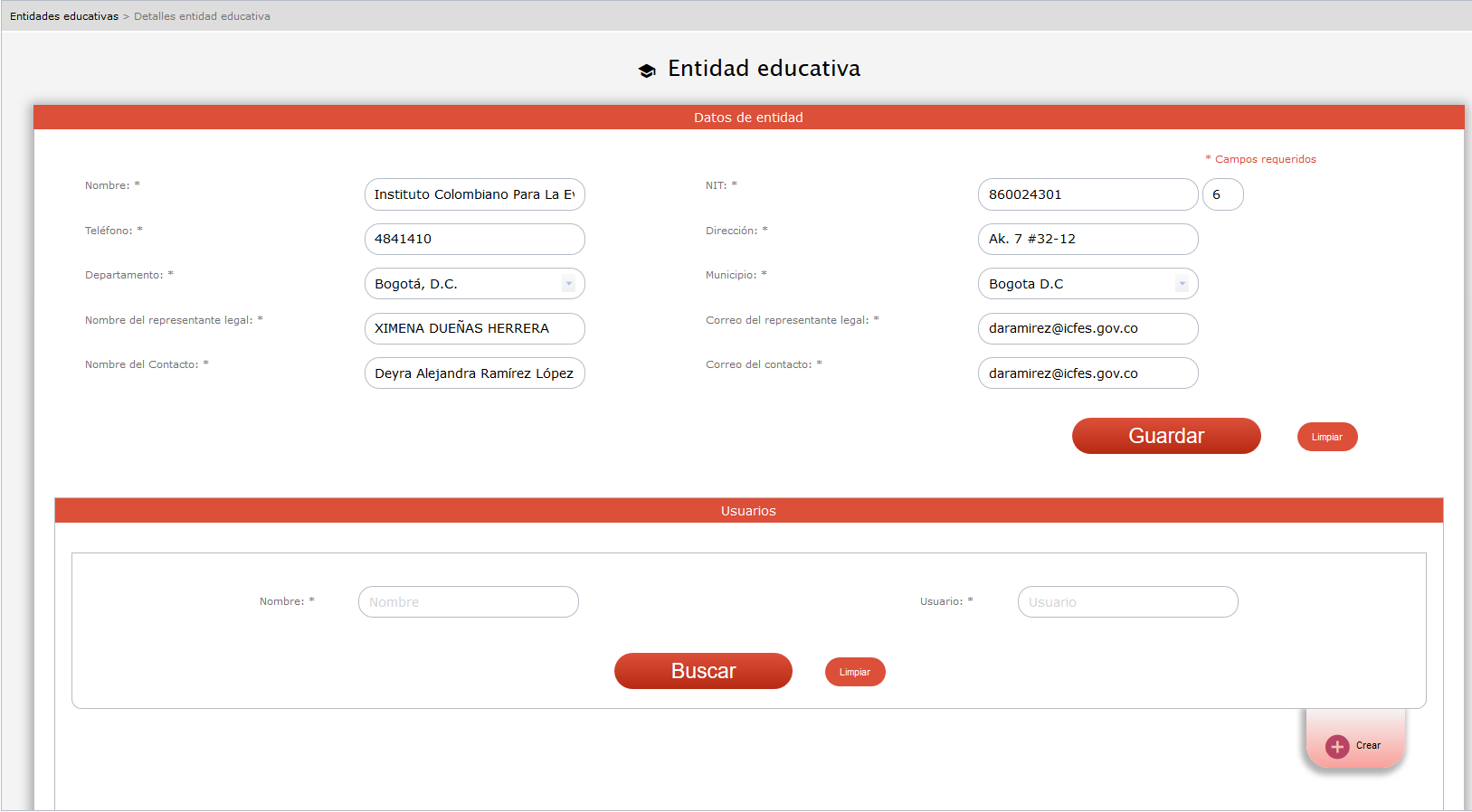1472x812 pixels.
Task: Click the Usuarios search Nombre field
Action: 468,602
